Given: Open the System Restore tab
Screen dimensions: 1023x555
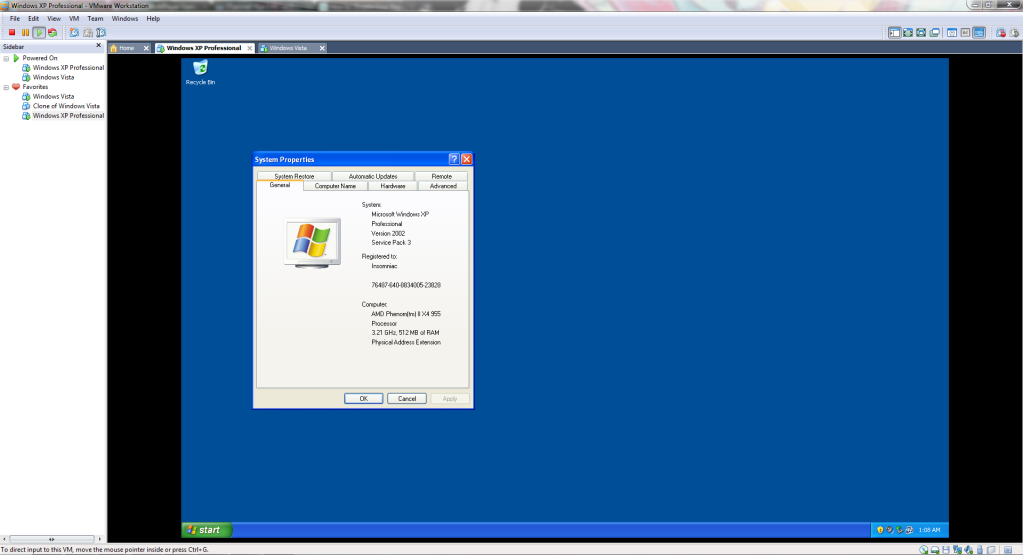Looking at the screenshot, I should [294, 176].
